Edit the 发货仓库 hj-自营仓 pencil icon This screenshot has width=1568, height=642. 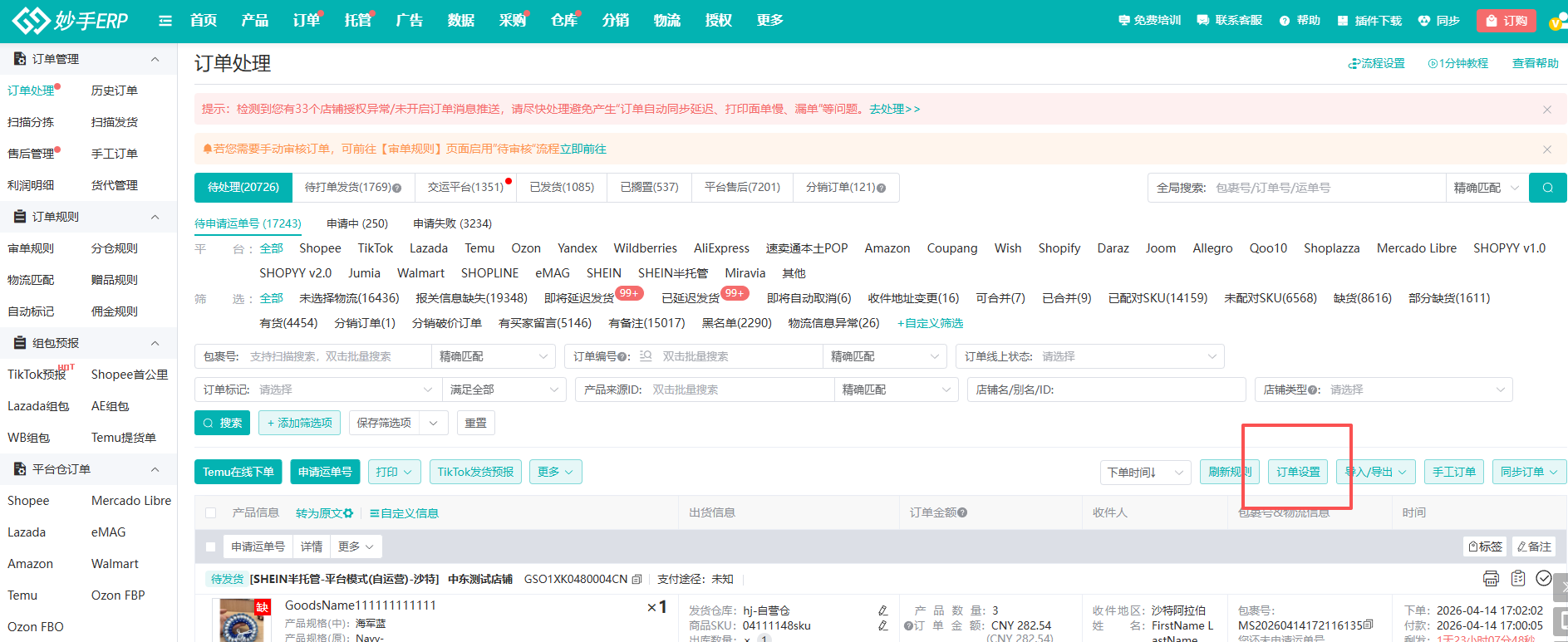click(882, 610)
